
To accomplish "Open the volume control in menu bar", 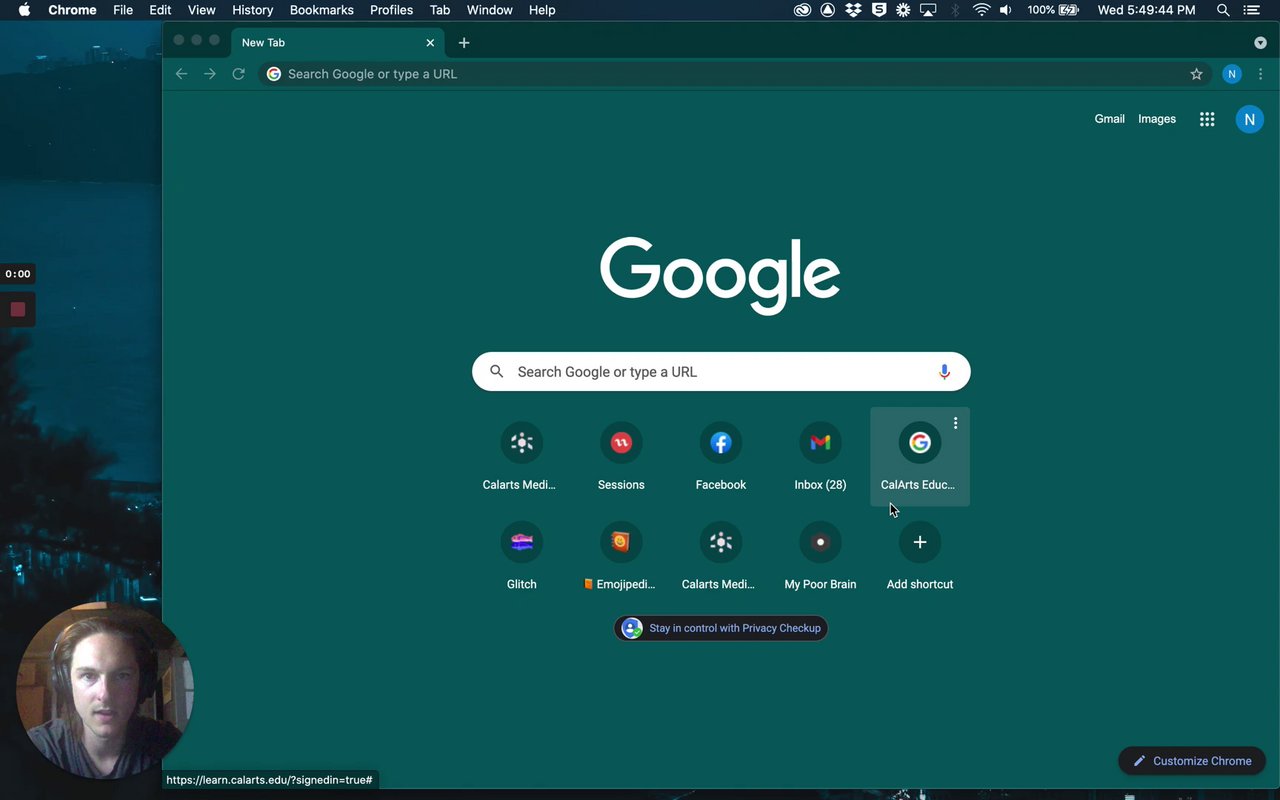I will [1005, 10].
